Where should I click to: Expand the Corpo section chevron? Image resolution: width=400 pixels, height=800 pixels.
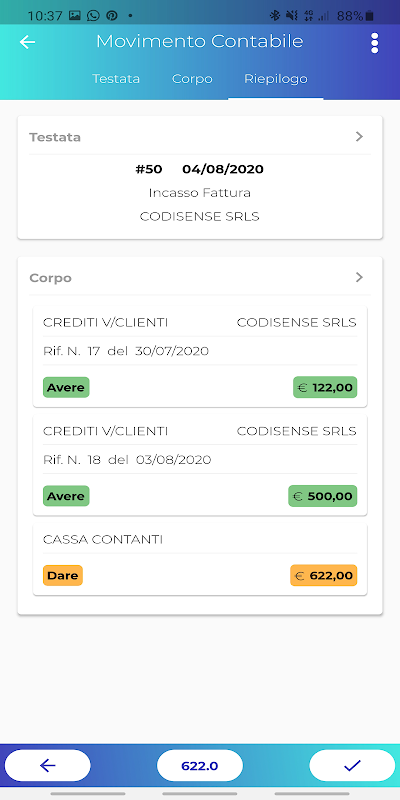point(359,277)
